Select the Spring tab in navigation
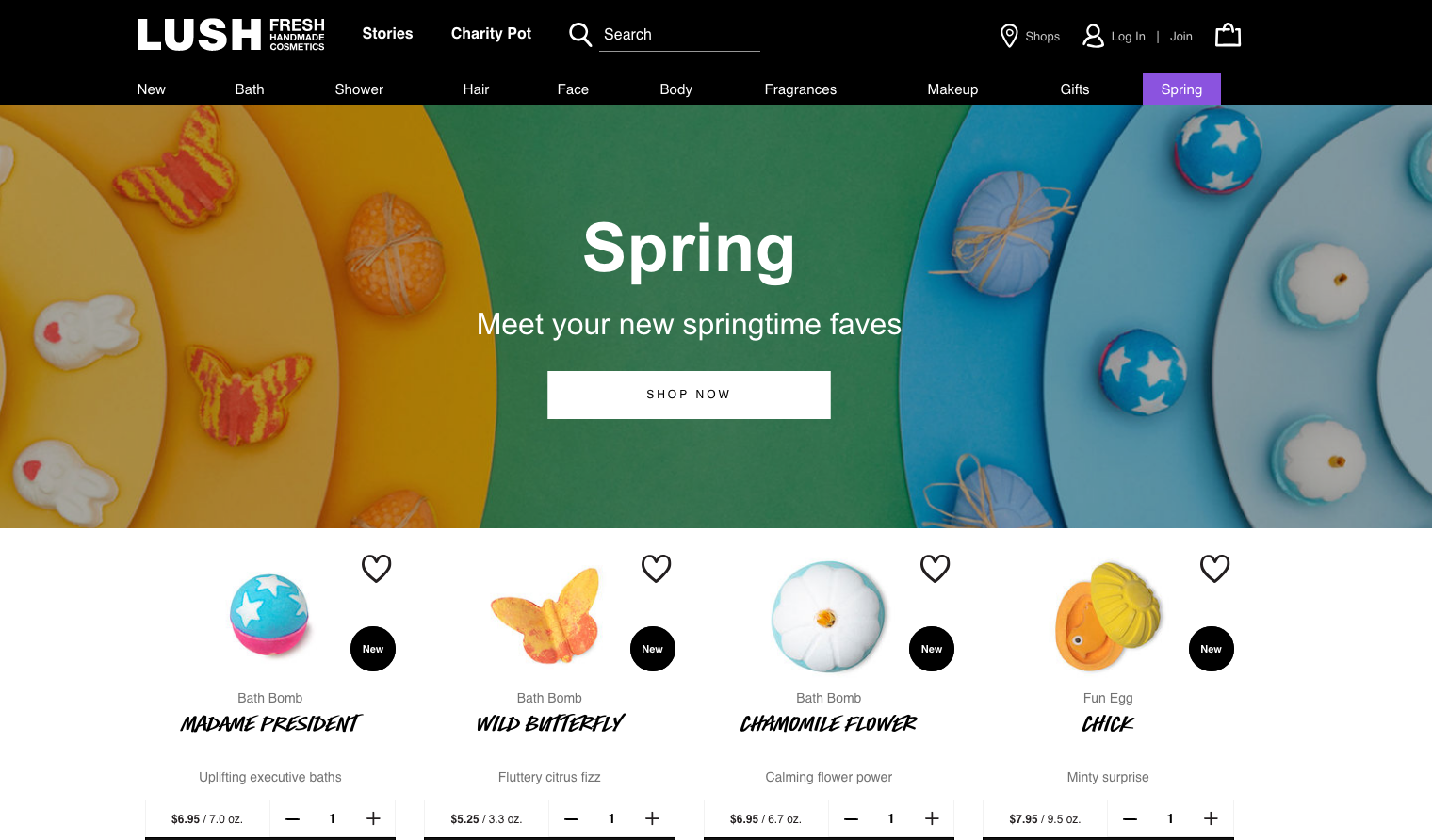The height and width of the screenshot is (840, 1432). coord(1181,89)
